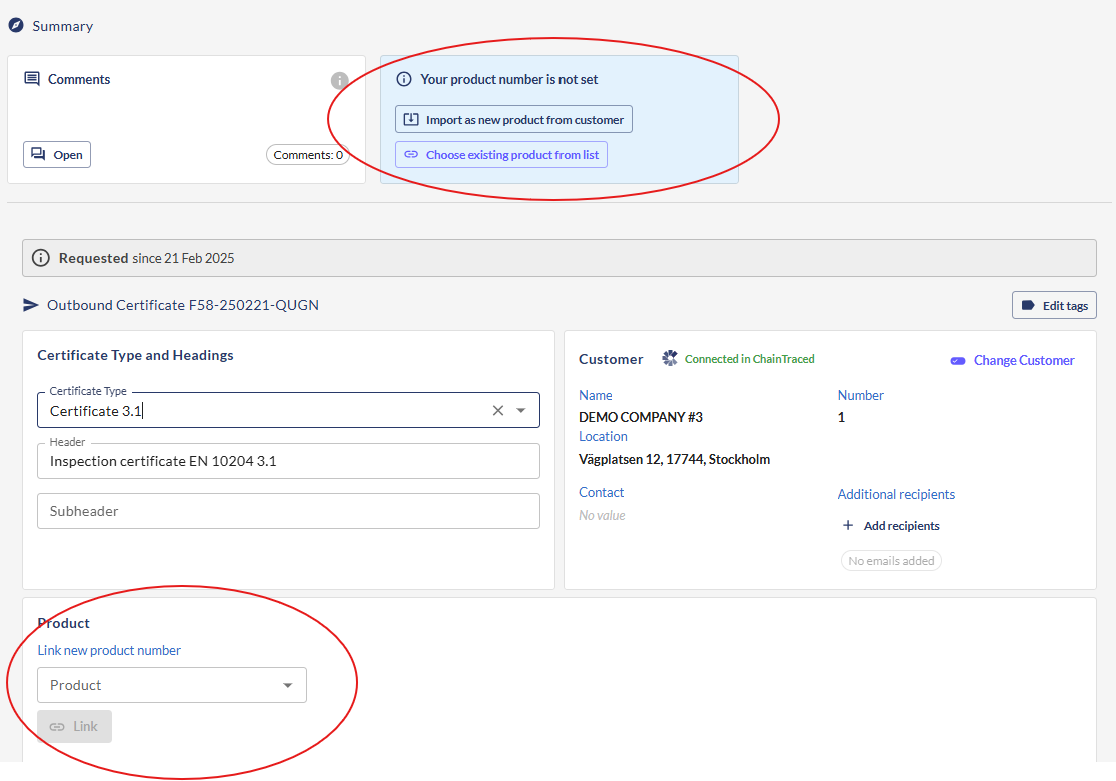Open the Product dropdown list
Image resolution: width=1116 pixels, height=781 pixels.
click(x=287, y=685)
